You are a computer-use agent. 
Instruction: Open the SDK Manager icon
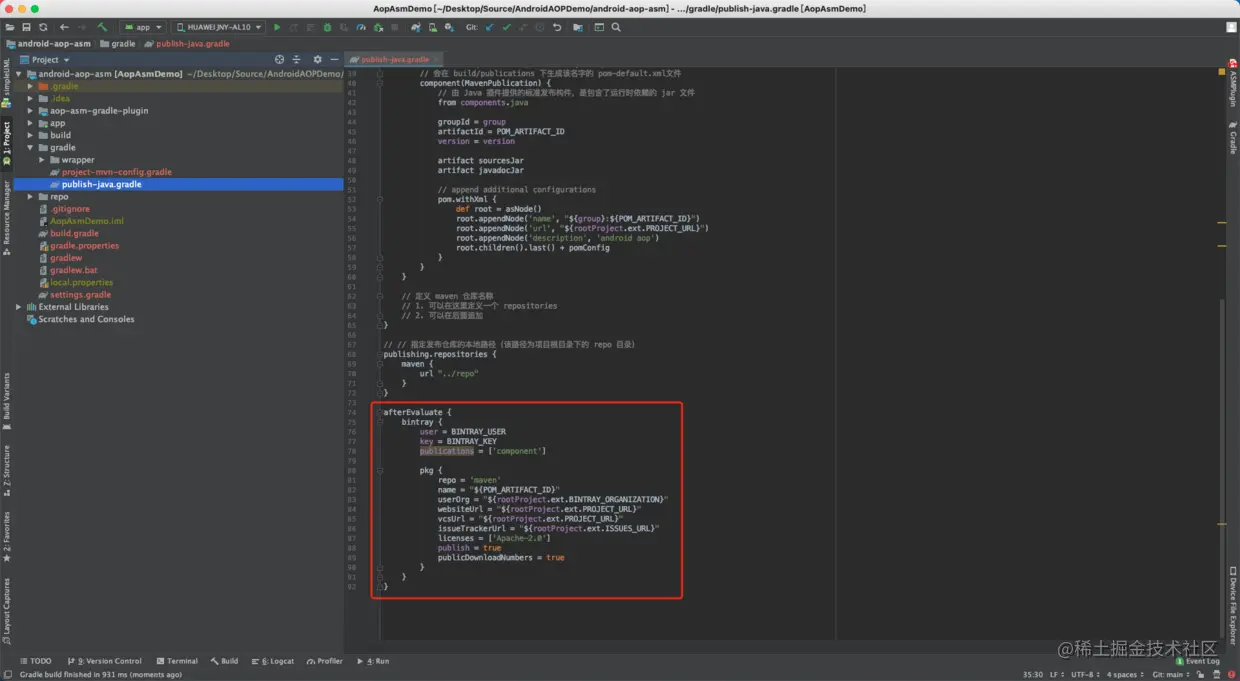449,27
